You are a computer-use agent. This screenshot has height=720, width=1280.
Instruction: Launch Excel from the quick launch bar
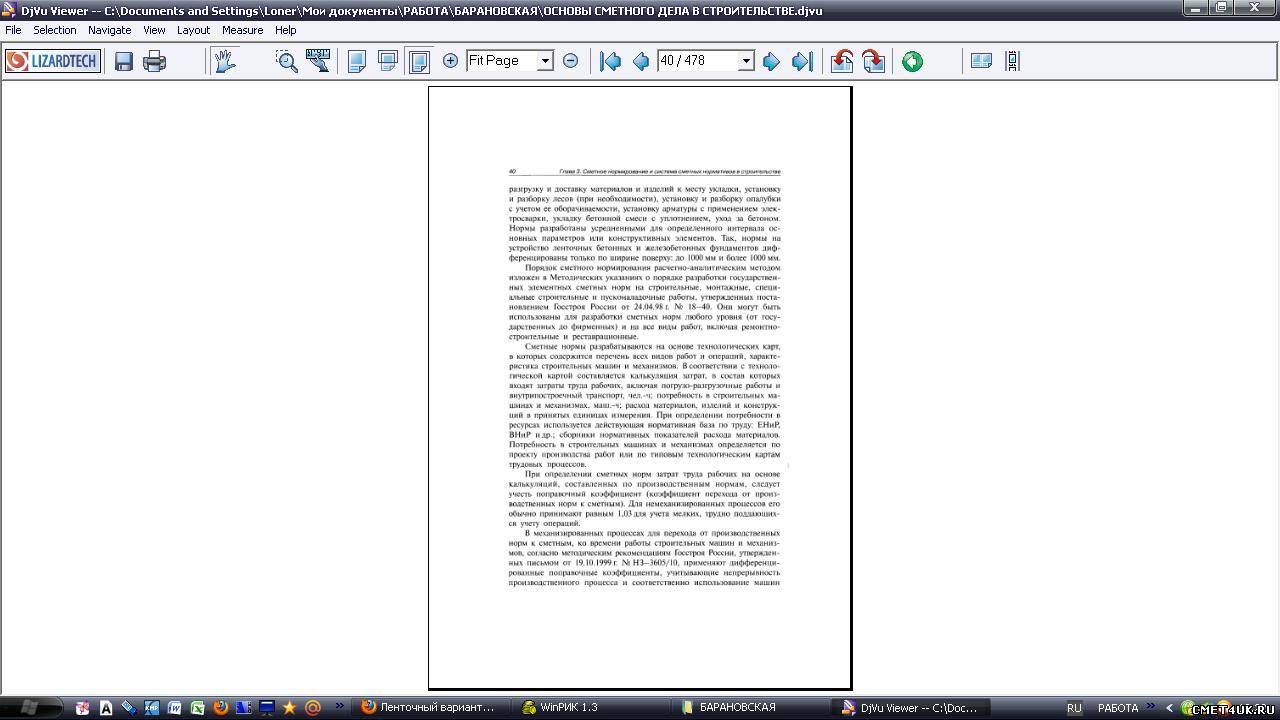point(197,707)
